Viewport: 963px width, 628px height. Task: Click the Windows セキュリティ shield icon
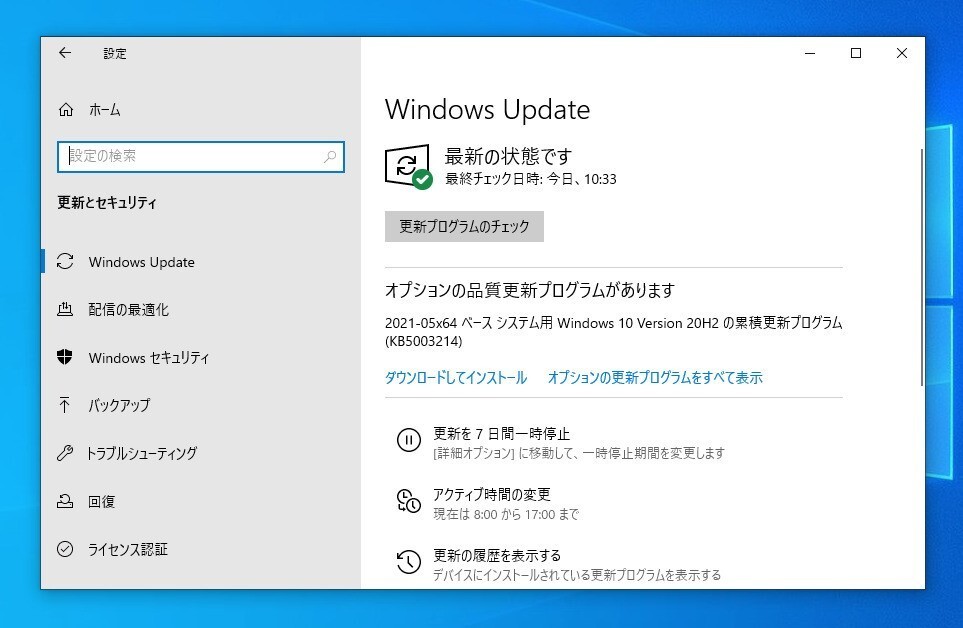click(64, 357)
